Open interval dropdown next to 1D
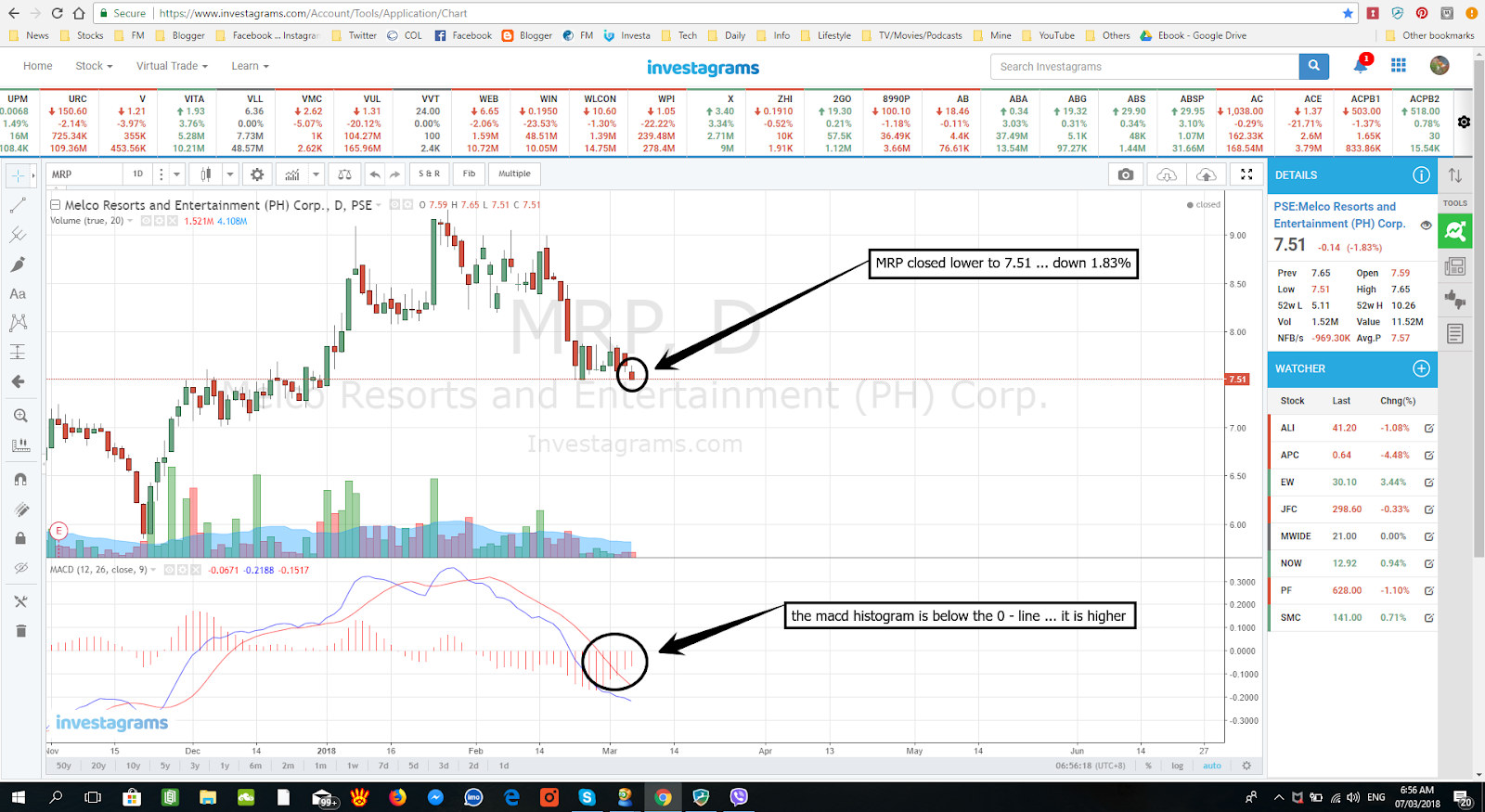Image resolution: width=1485 pixels, height=812 pixels. click(176, 174)
